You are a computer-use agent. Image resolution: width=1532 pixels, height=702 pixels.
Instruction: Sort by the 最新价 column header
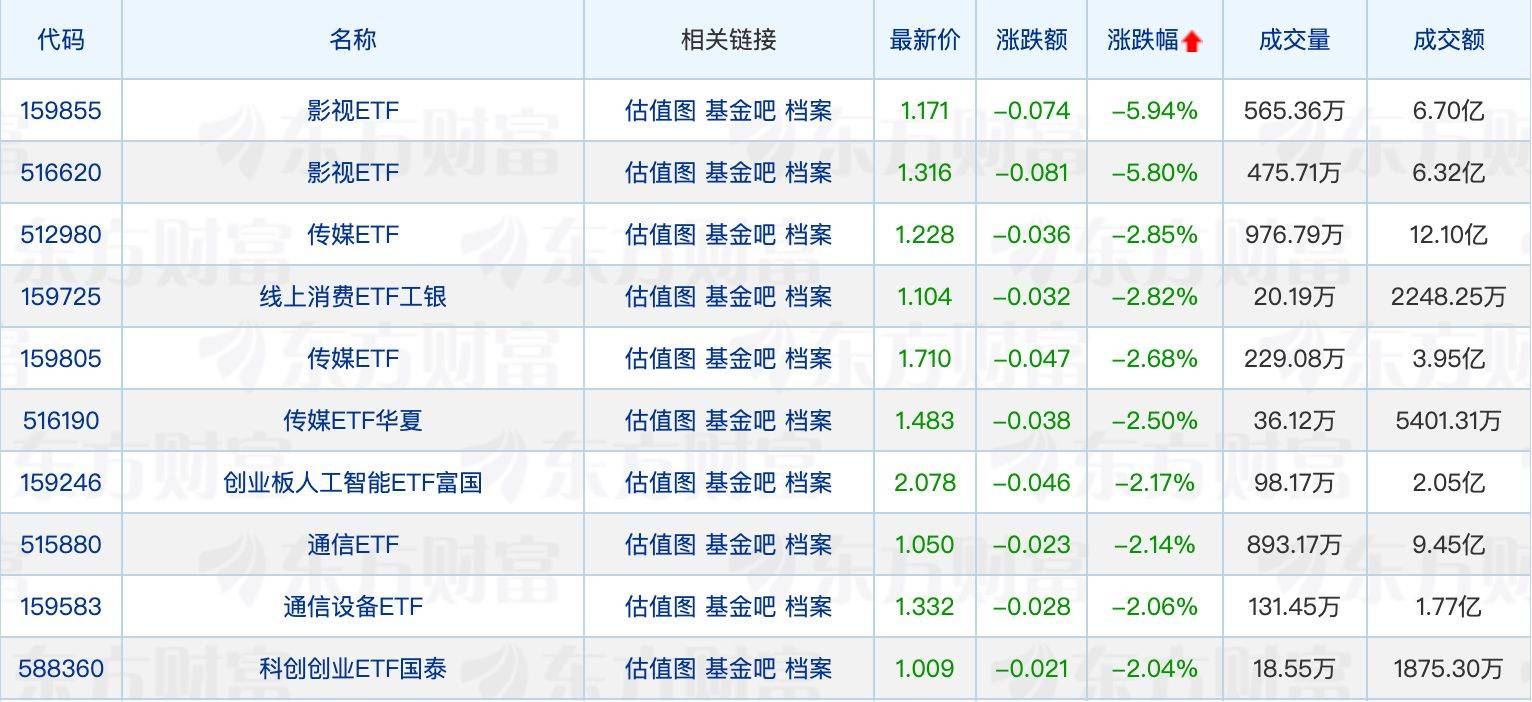tap(924, 40)
